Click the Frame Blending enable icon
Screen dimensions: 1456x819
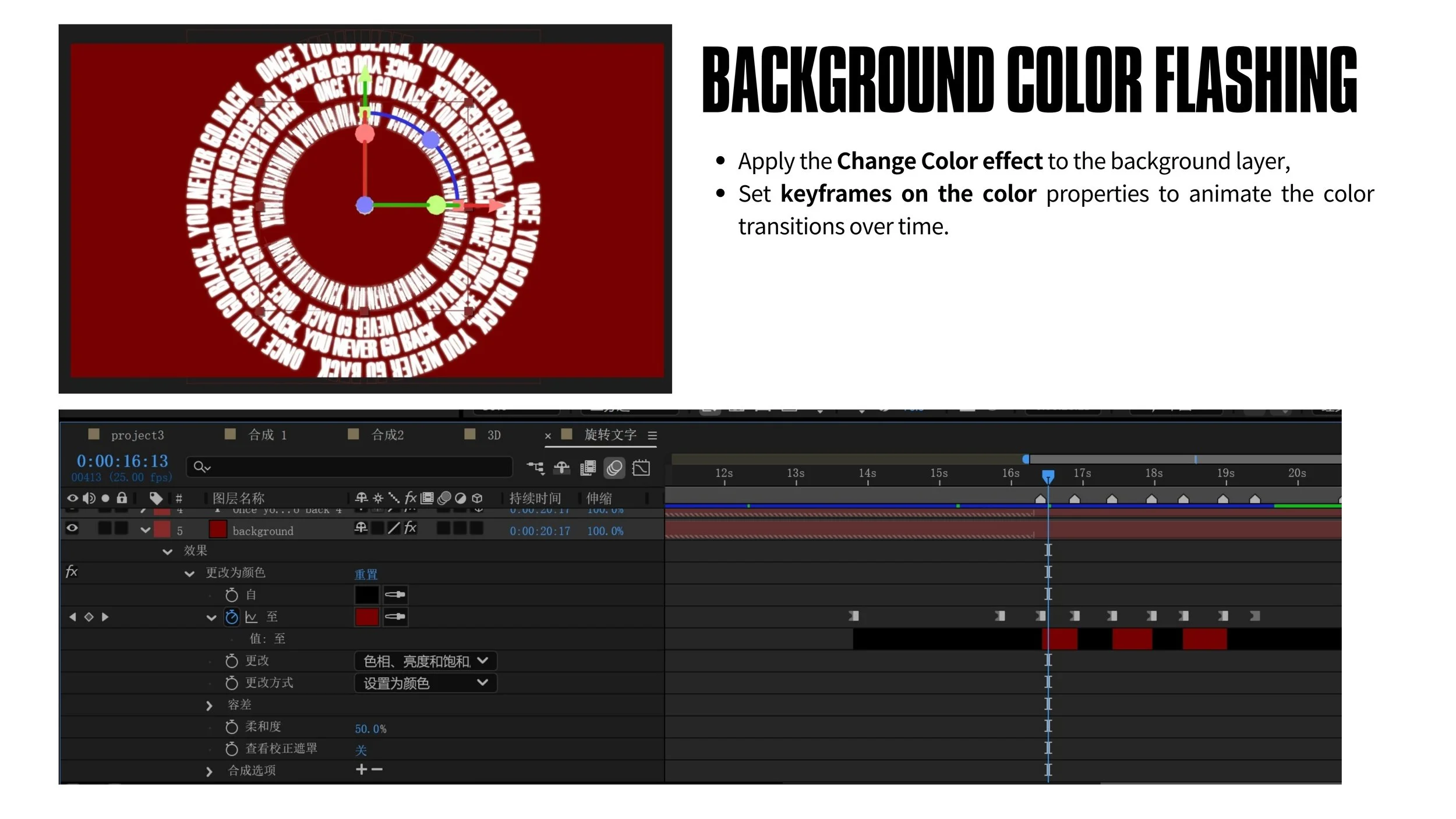(x=588, y=468)
